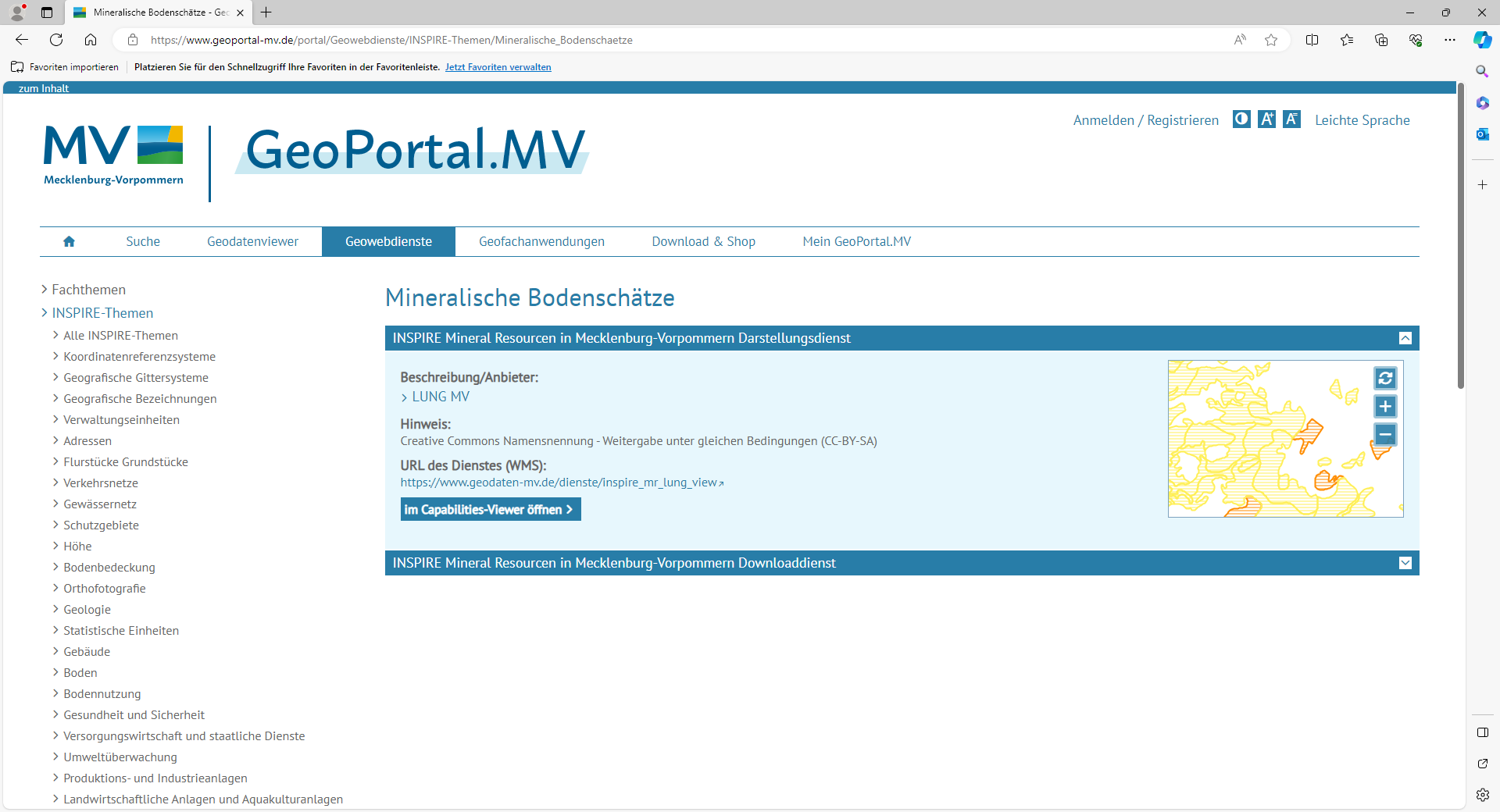This screenshot has width=1500, height=812.
Task: Close the Mineralische Bodenschätze tab
Action: tap(240, 12)
